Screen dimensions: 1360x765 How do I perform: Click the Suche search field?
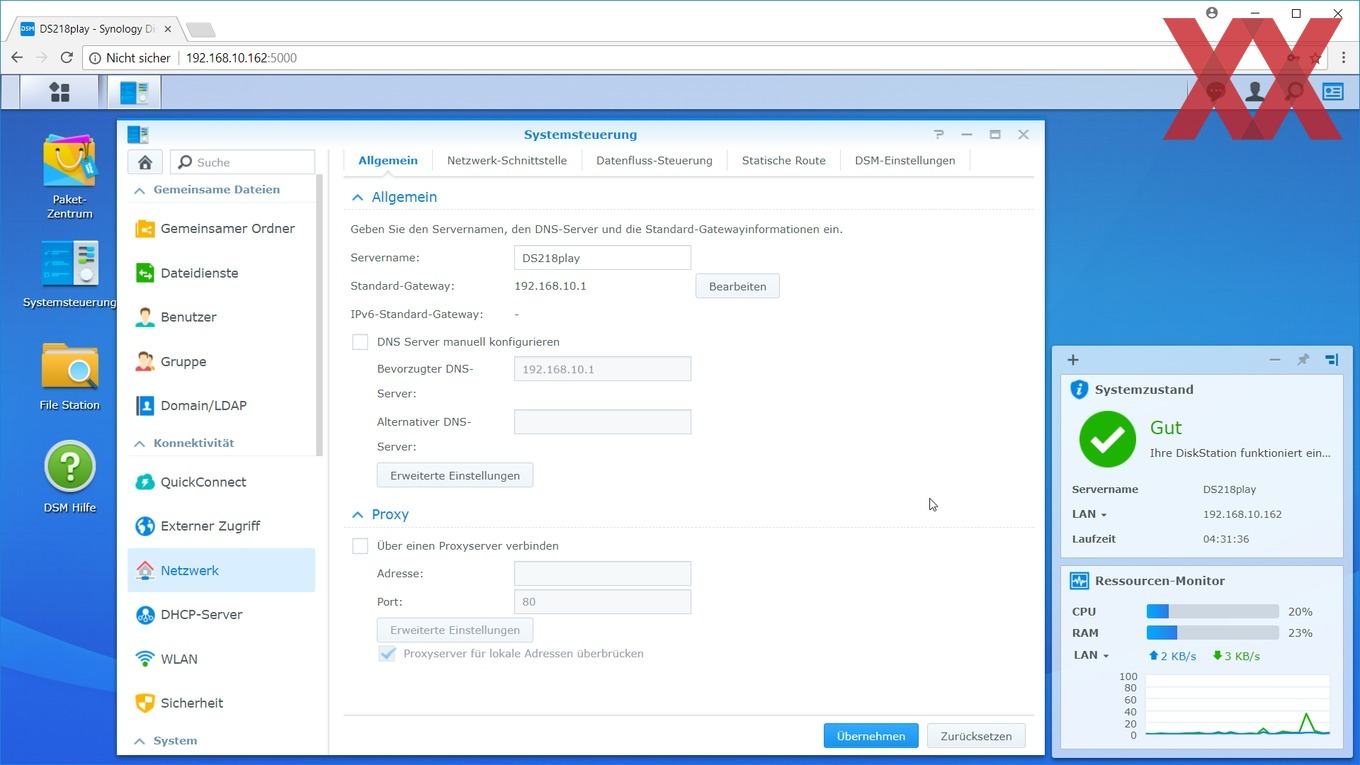(243, 162)
